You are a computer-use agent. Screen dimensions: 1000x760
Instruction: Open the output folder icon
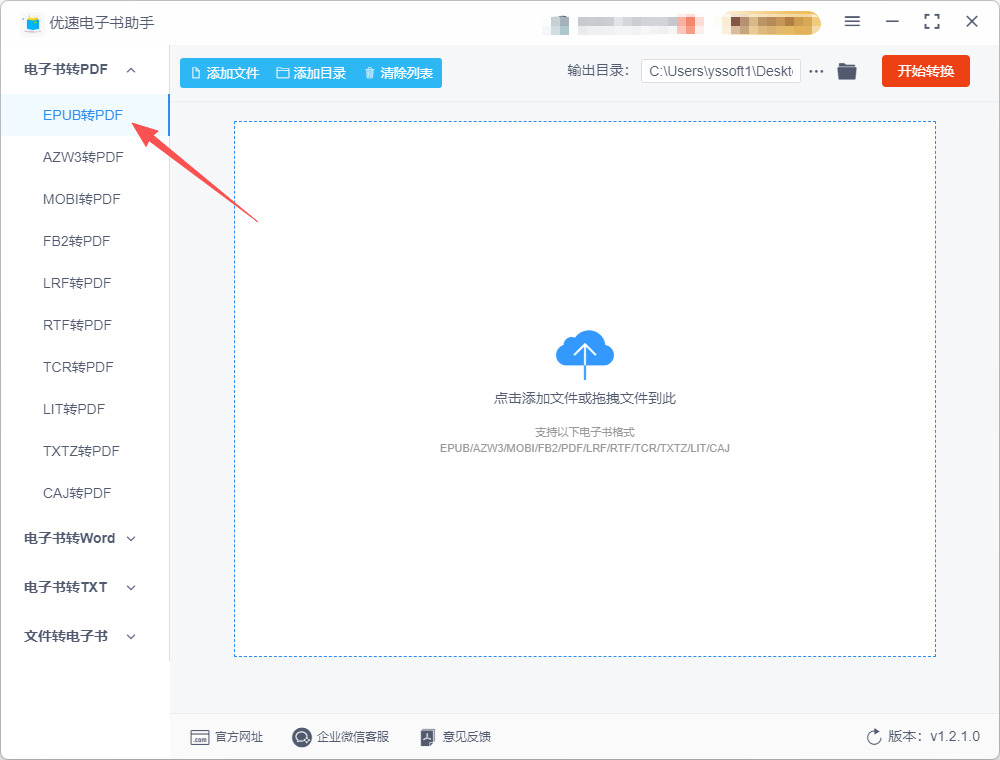(847, 71)
